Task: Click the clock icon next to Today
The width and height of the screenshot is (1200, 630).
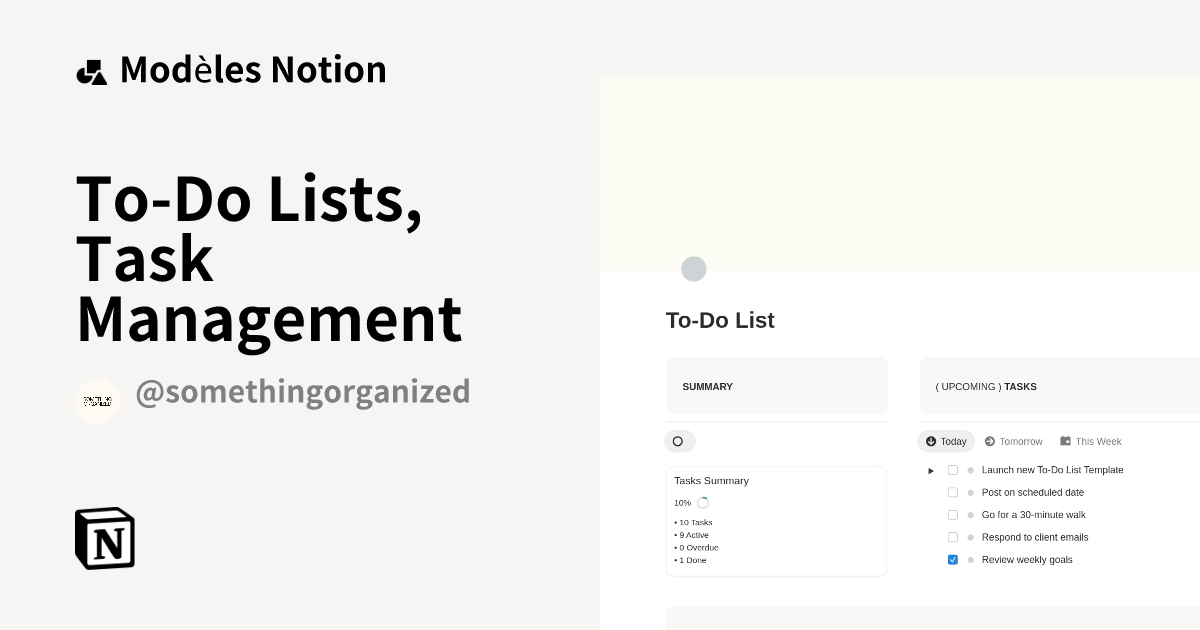Action: point(929,441)
